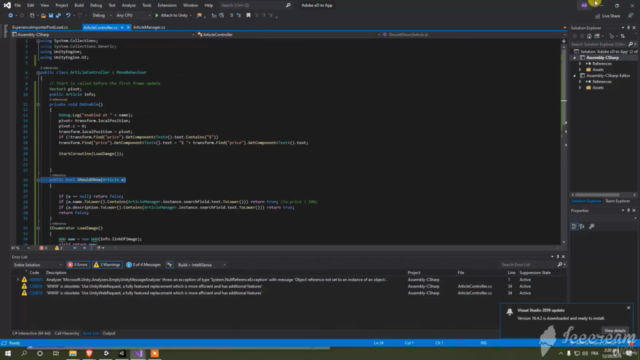Switch to the ExperienceImporterPostLoad.cs tab
This screenshot has height=360, width=640.
pyautogui.click(x=40, y=27)
